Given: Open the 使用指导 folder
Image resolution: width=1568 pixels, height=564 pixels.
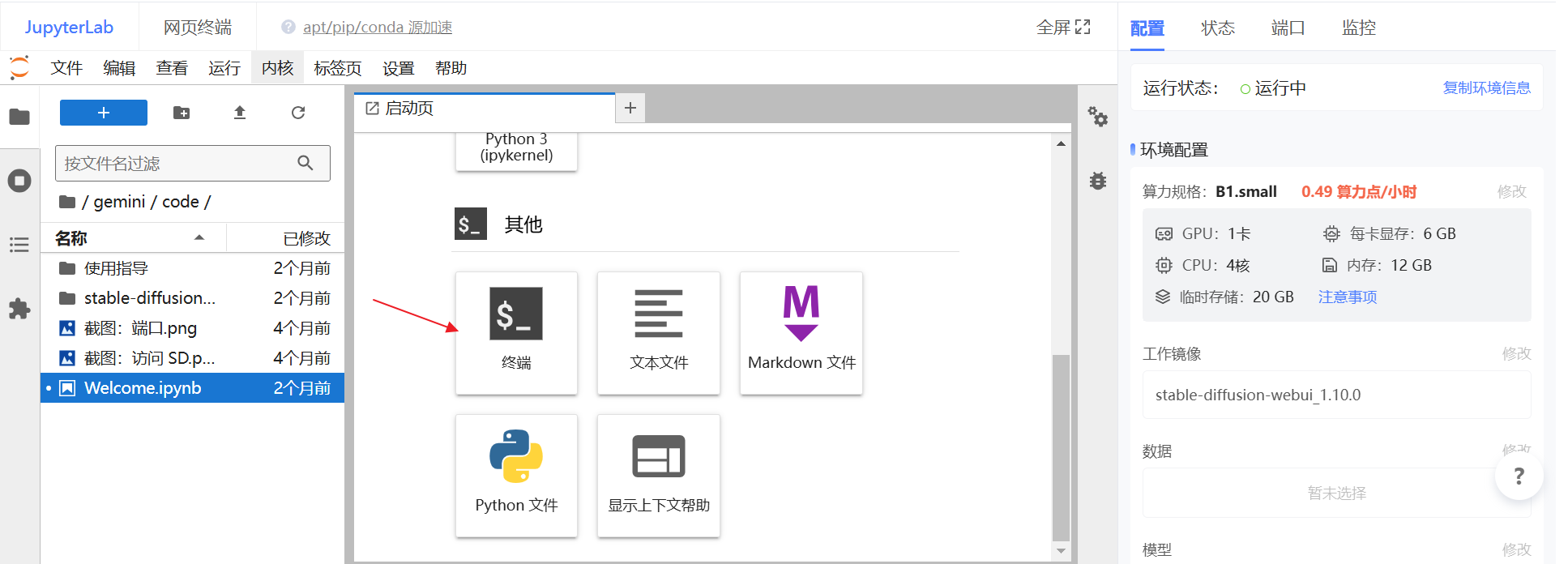Looking at the screenshot, I should [x=116, y=268].
